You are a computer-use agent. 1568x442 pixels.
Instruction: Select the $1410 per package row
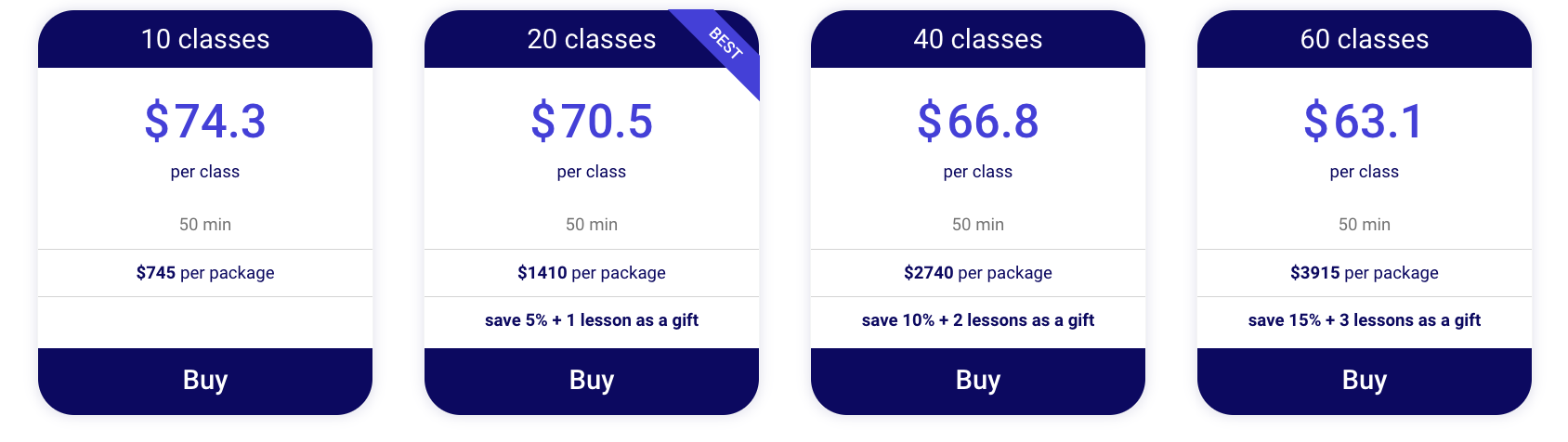click(592, 273)
